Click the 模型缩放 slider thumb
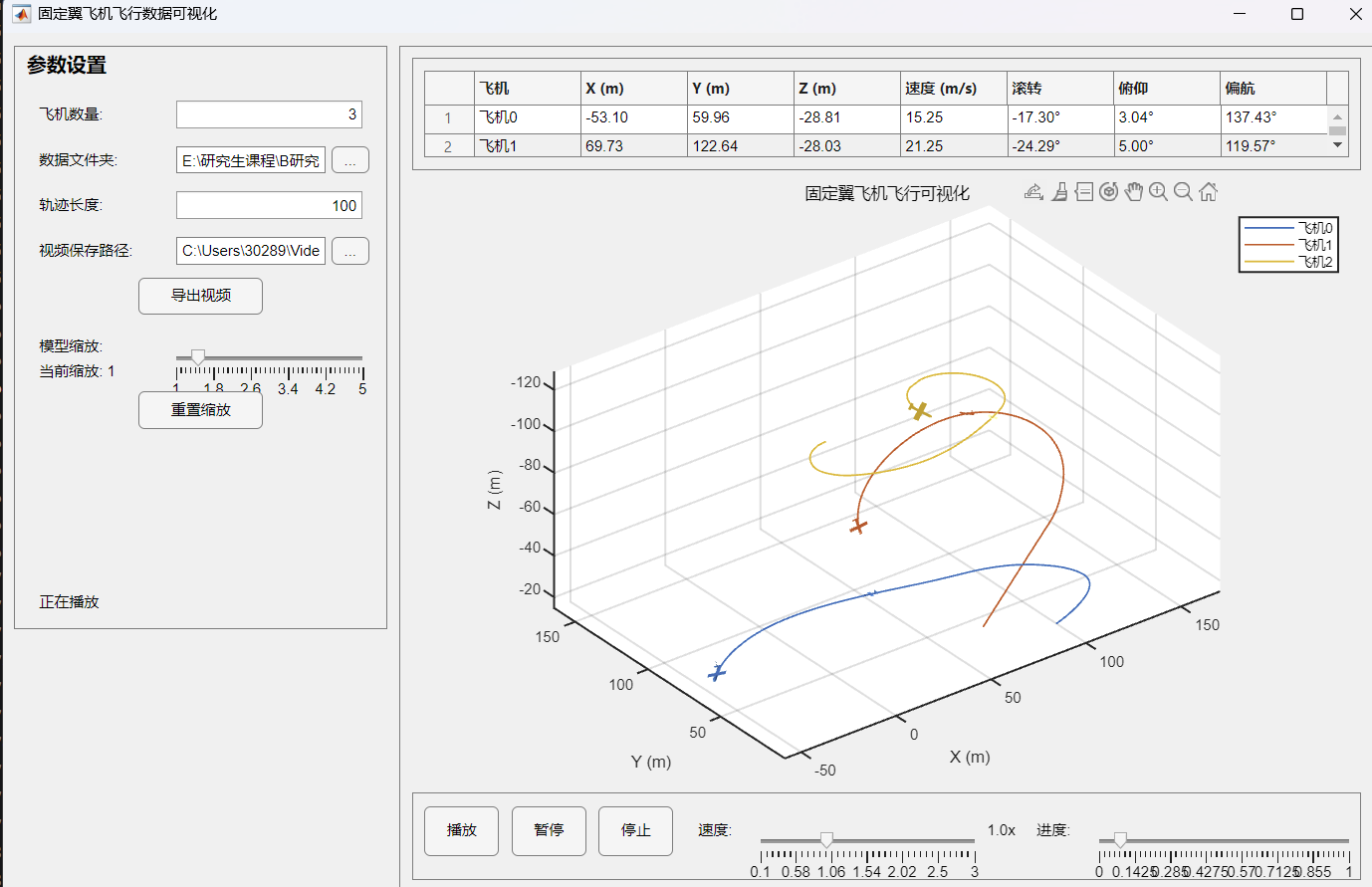The width and height of the screenshot is (1372, 887). pyautogui.click(x=198, y=356)
